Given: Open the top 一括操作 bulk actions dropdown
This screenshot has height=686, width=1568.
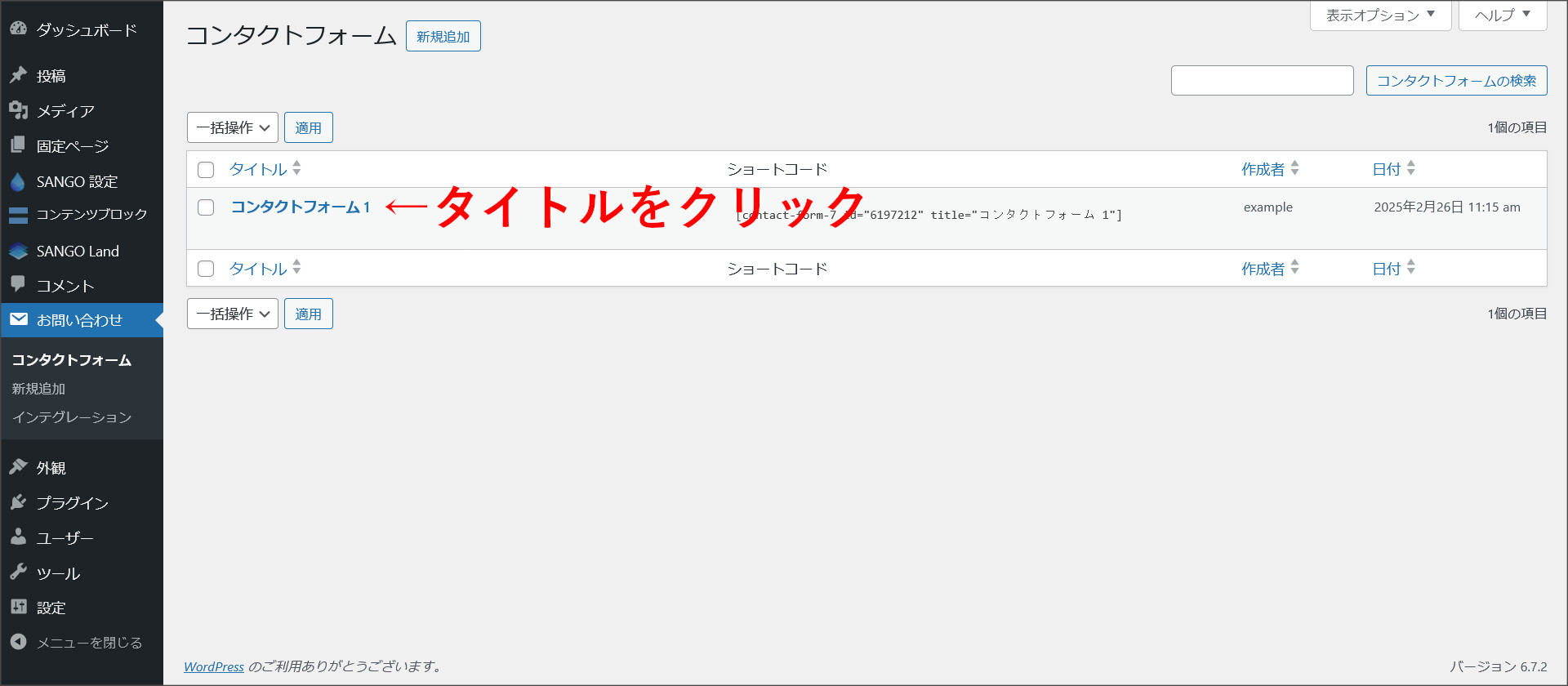Looking at the screenshot, I should (233, 128).
